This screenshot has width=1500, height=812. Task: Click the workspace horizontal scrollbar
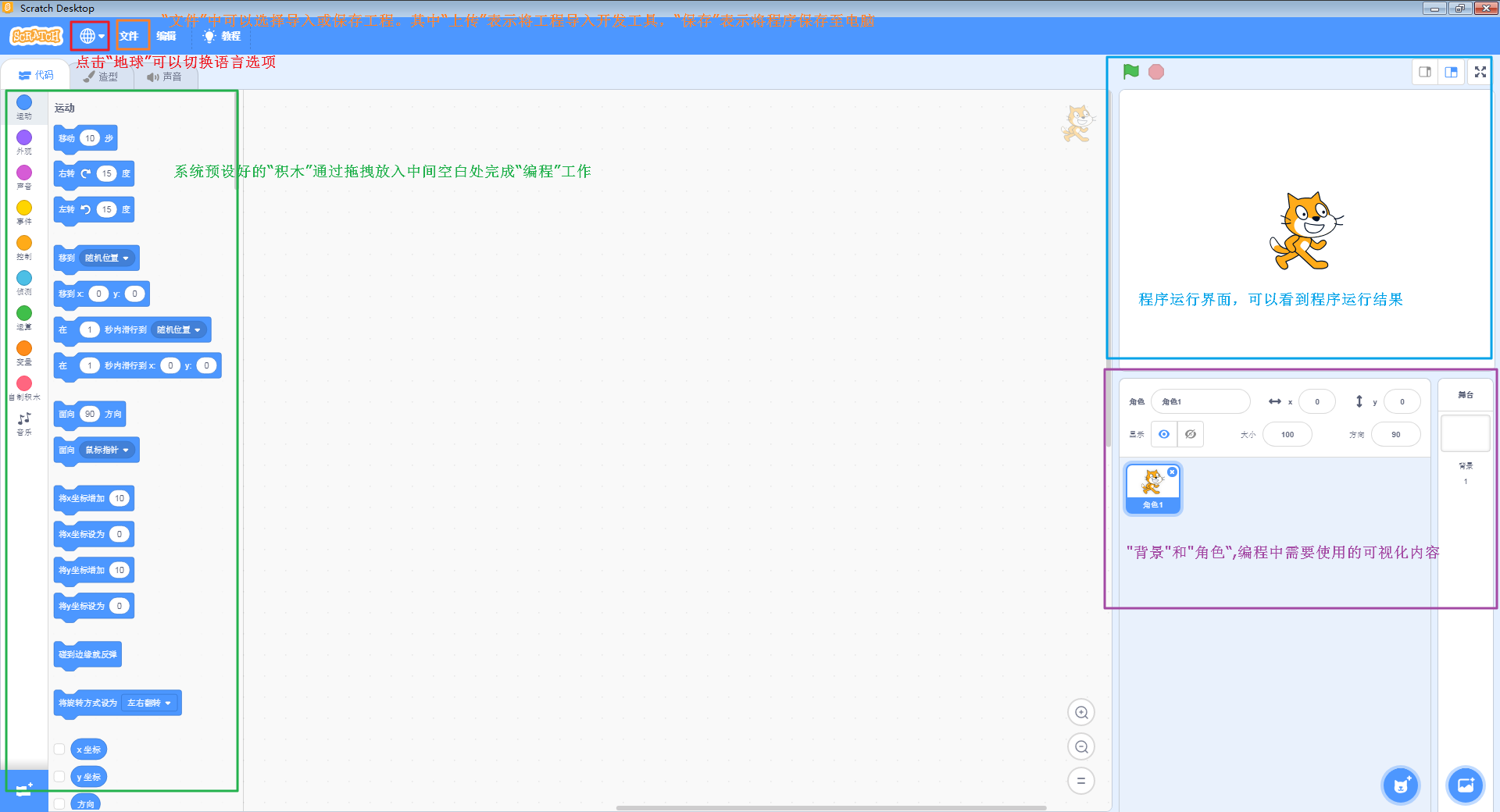(831, 807)
